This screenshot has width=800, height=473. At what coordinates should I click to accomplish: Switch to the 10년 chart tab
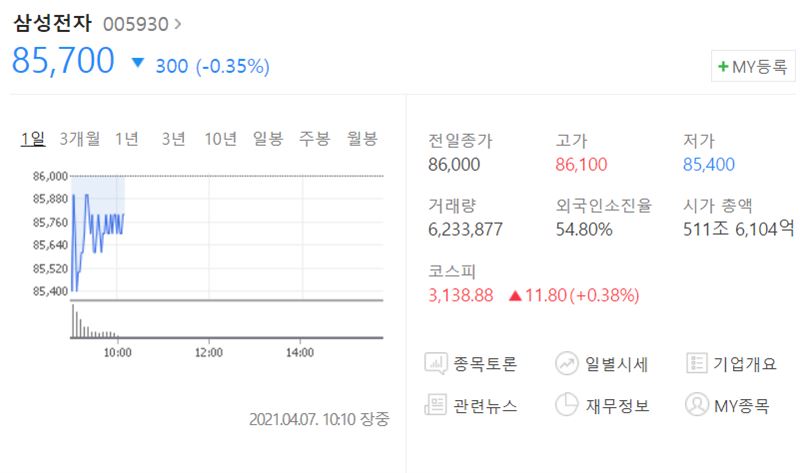click(x=220, y=138)
